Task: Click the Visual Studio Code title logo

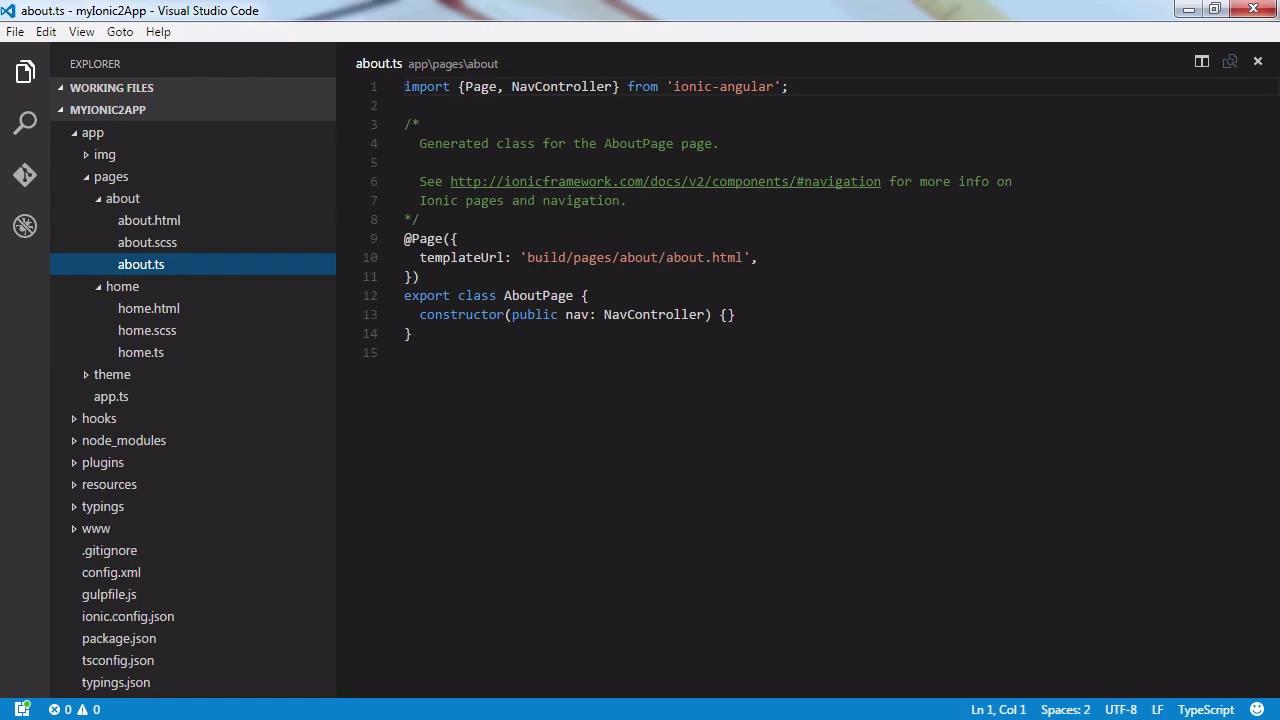Action: tap(8, 10)
